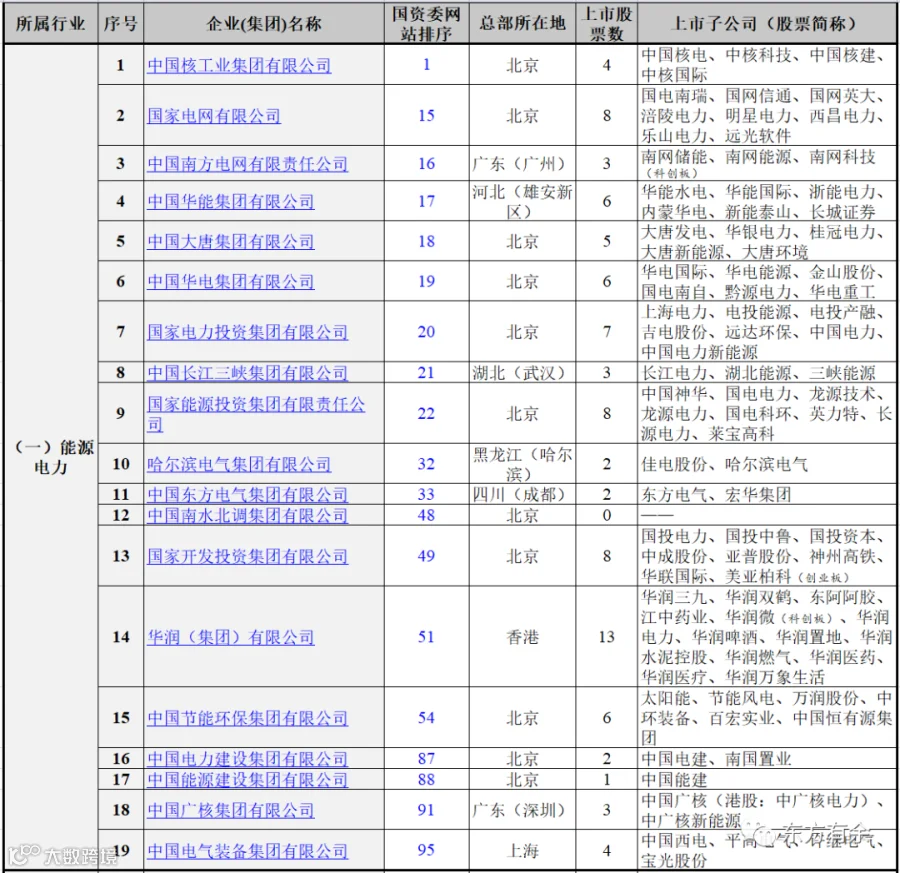Open the 中国节能环保集团有限公司 link
900x873 pixels.
pos(247,718)
